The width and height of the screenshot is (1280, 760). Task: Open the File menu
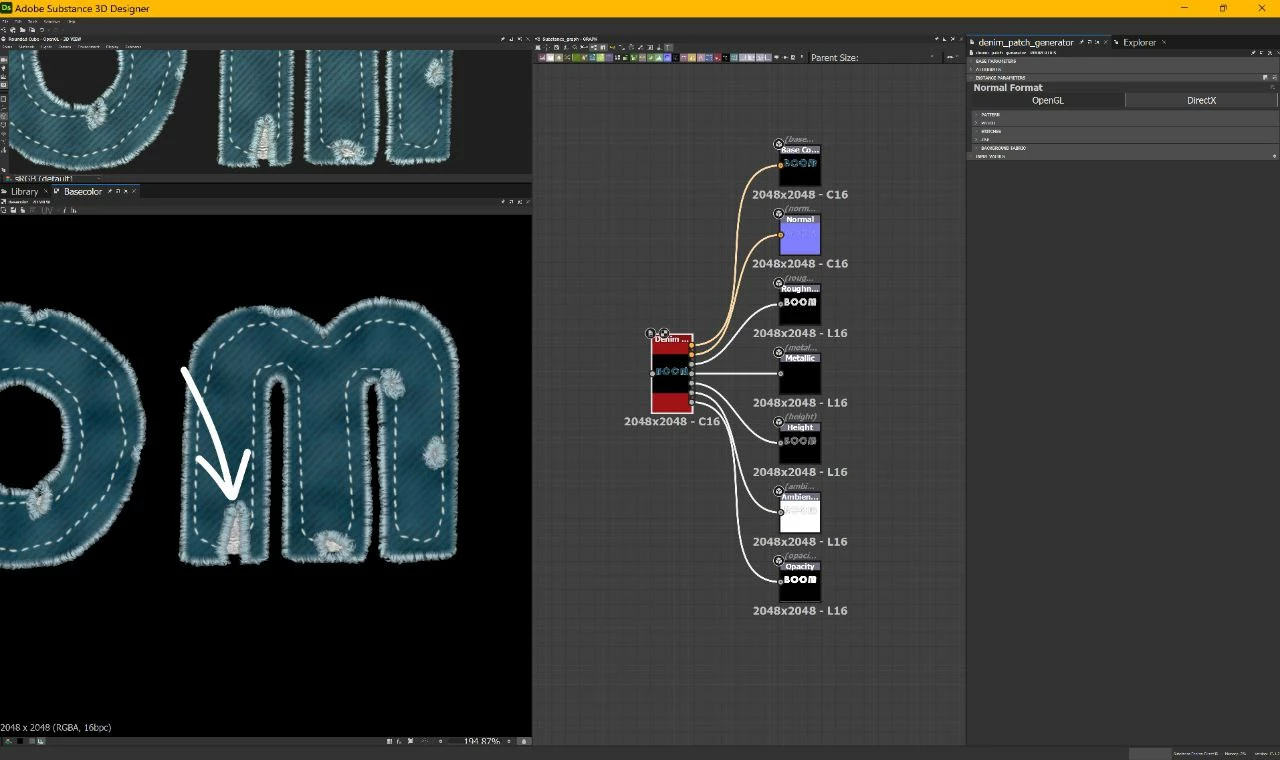(x=7, y=20)
